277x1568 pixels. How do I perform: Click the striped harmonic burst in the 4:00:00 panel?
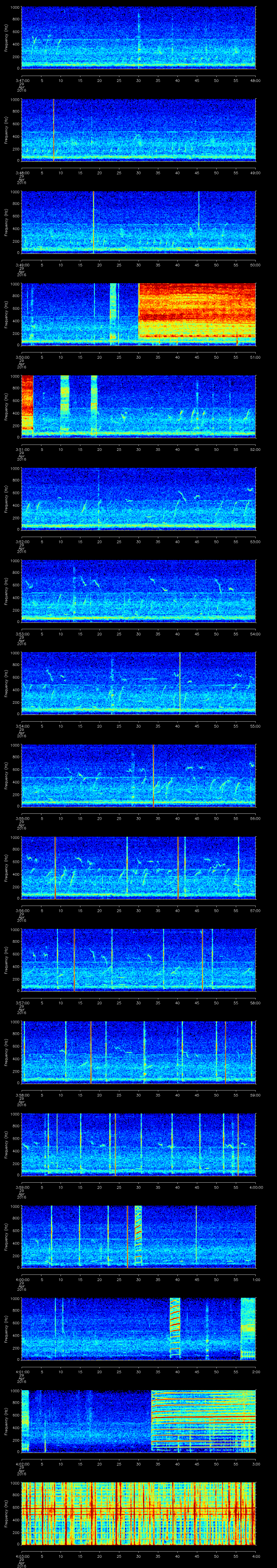click(x=138, y=1236)
